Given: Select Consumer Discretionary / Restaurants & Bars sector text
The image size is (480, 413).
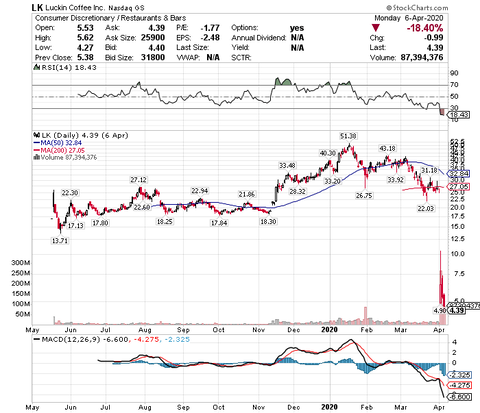Looking at the screenshot, I should coord(110,18).
